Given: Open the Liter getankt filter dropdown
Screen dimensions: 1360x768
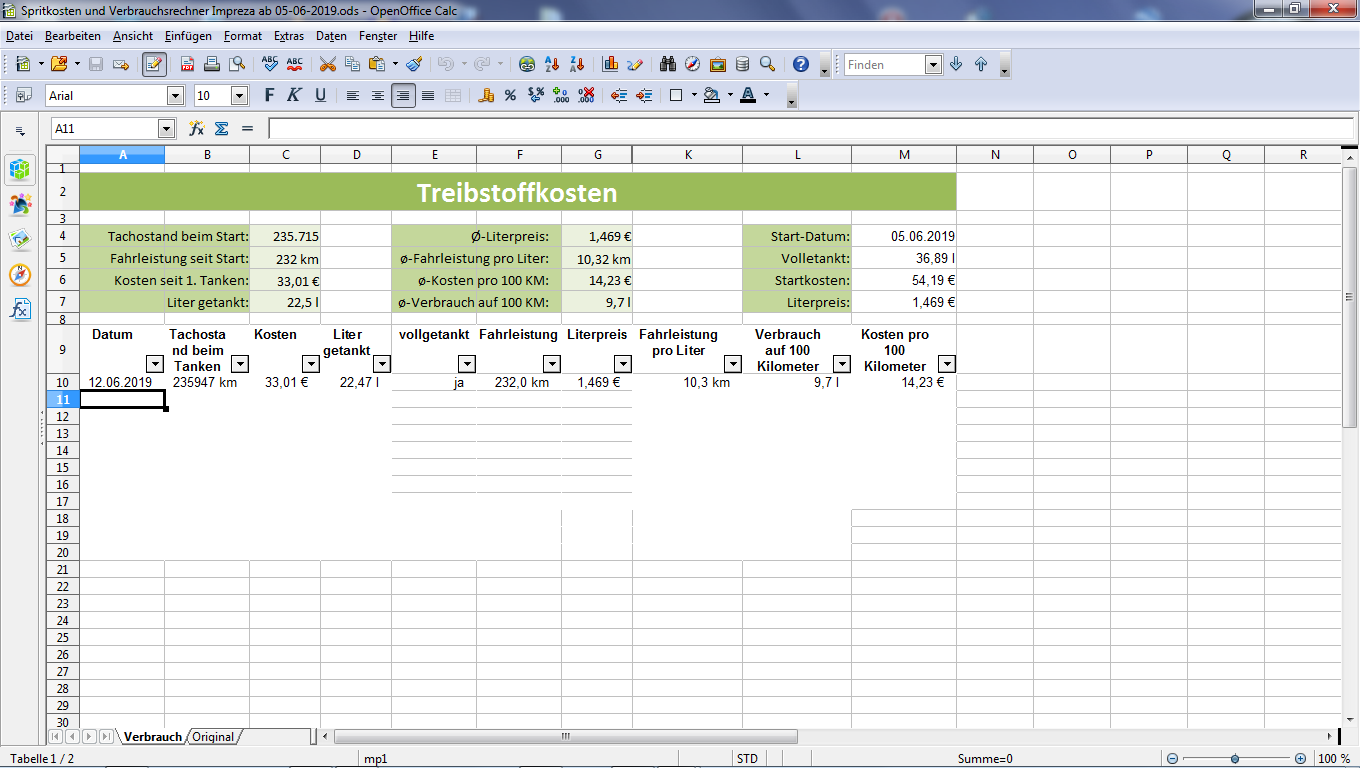Looking at the screenshot, I should click(381, 364).
